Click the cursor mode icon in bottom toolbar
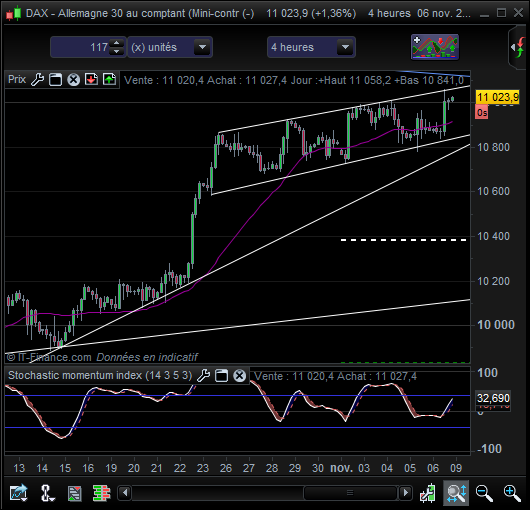The image size is (530, 510). [47, 493]
